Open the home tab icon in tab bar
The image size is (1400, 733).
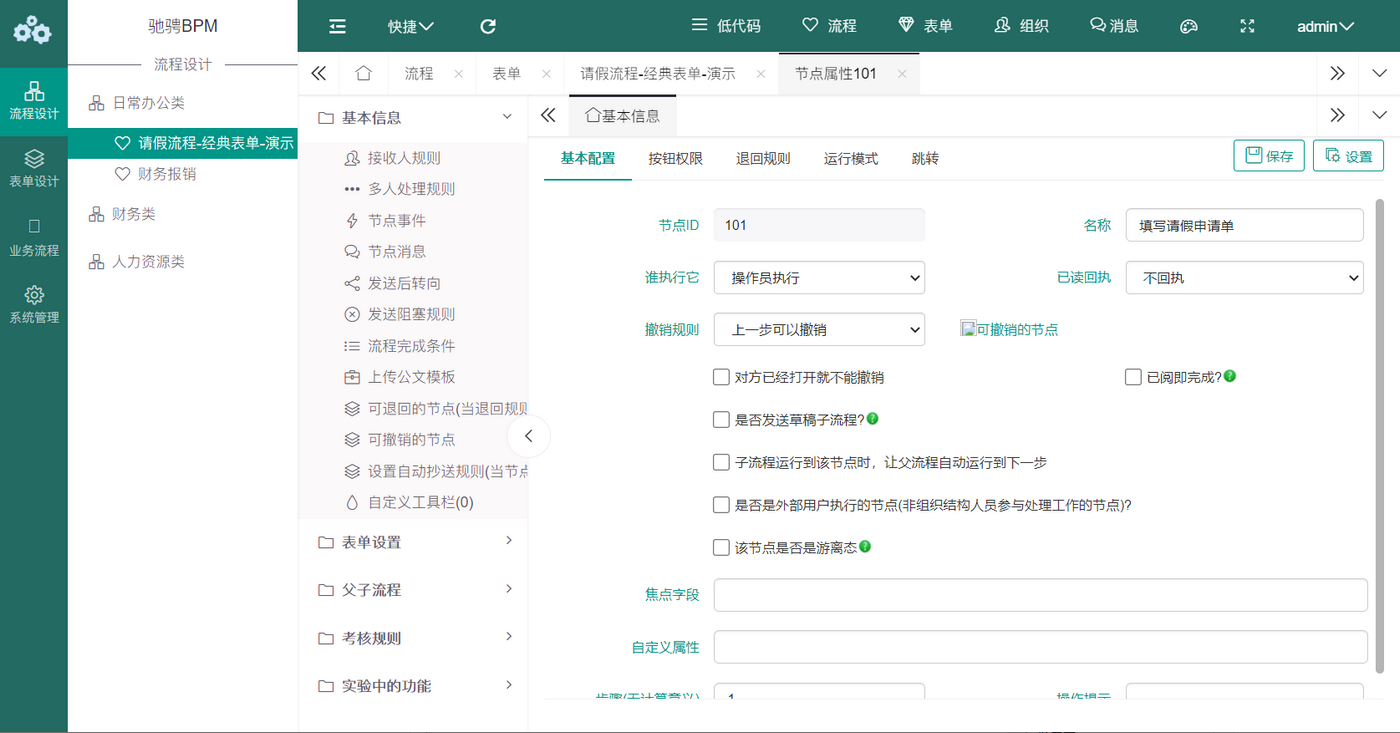(362, 73)
